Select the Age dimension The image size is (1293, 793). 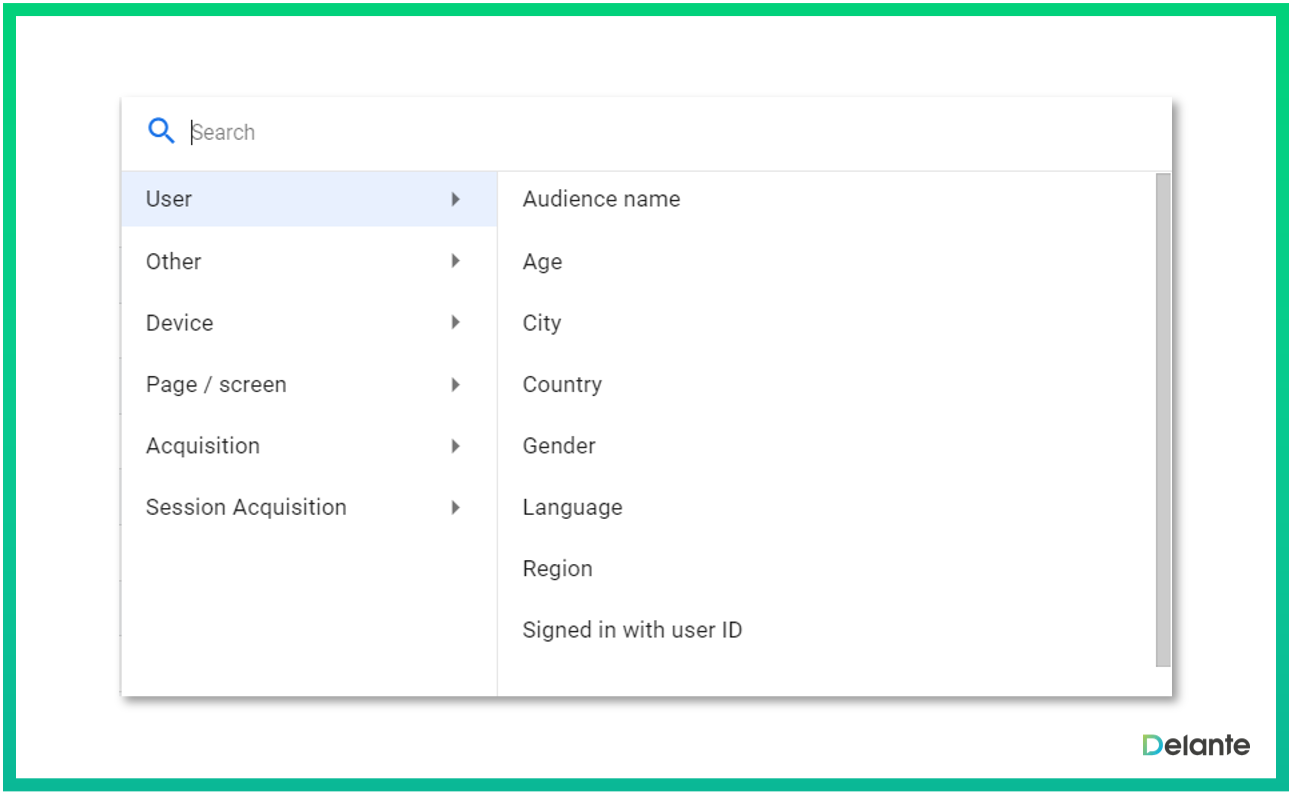(x=542, y=262)
